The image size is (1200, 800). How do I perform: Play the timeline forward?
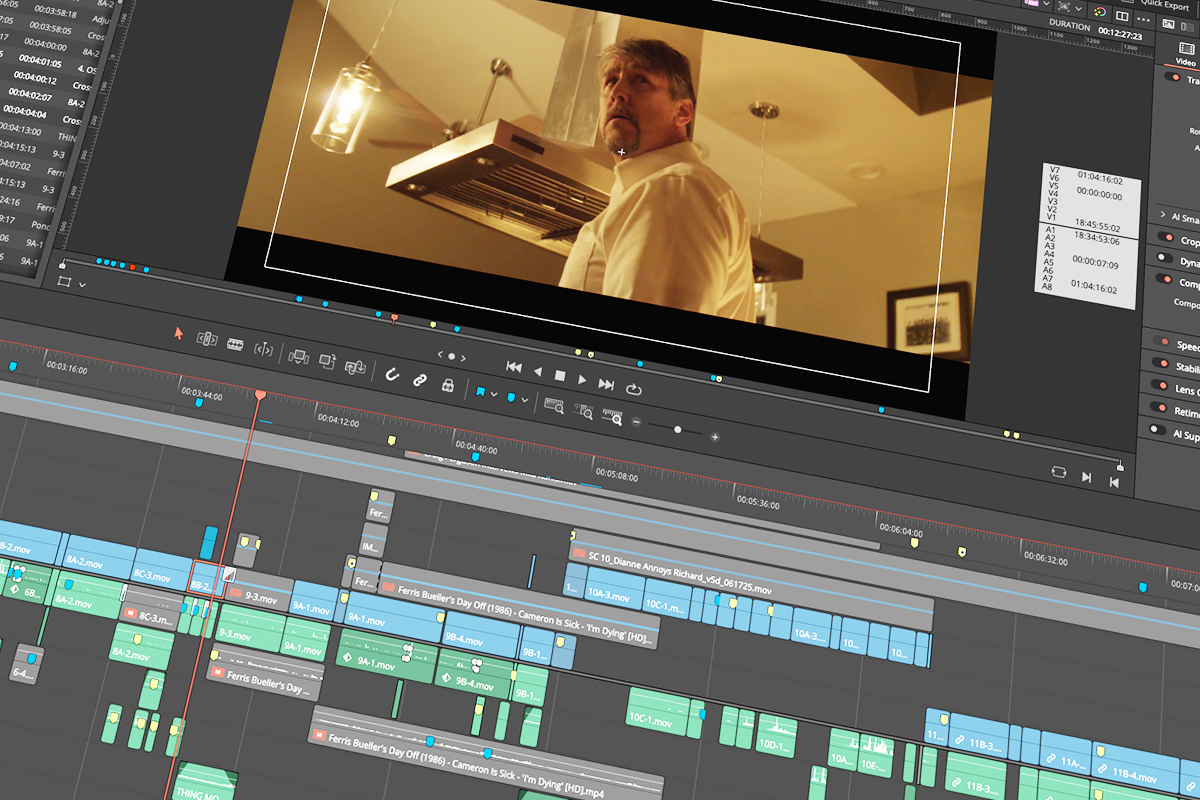click(x=583, y=380)
